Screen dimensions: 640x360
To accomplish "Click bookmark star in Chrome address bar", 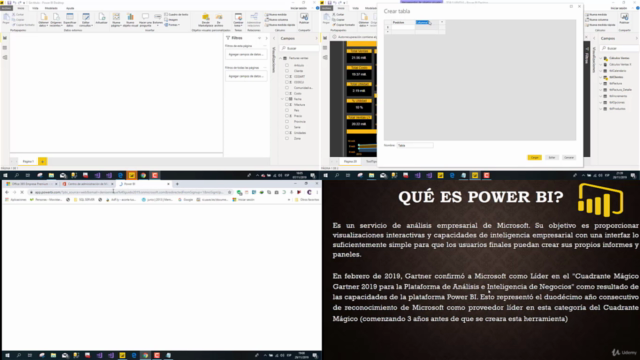I will tap(230, 192).
